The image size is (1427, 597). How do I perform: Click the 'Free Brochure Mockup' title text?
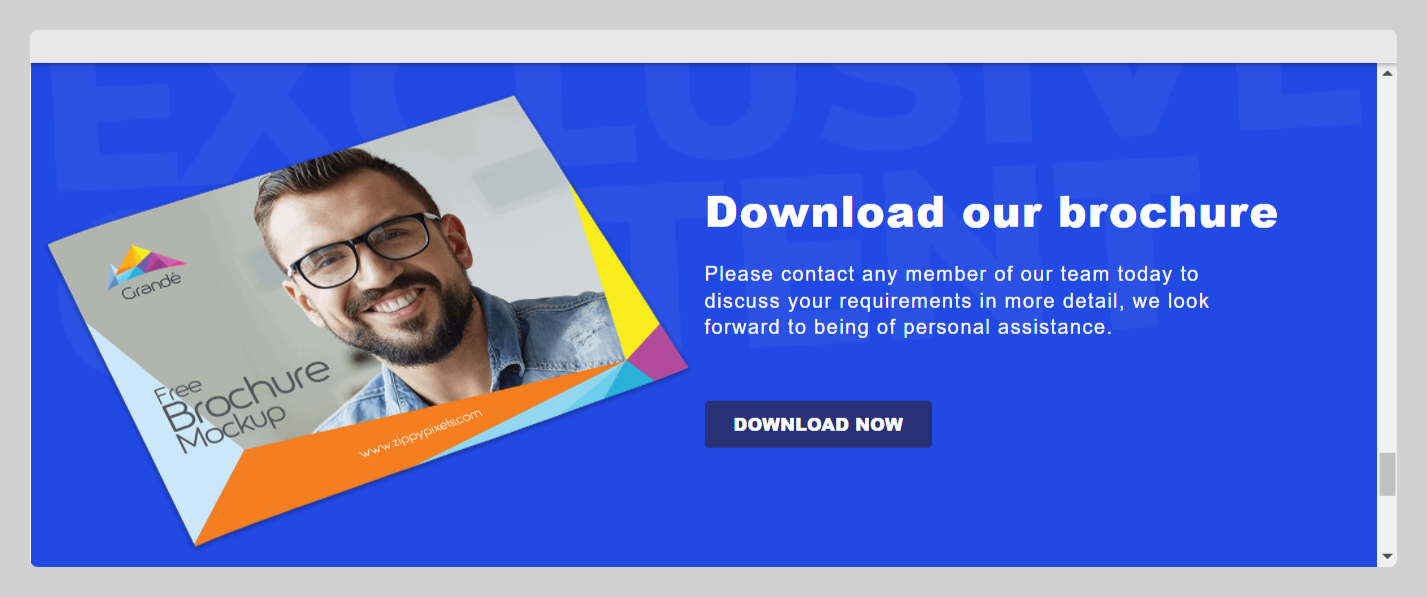tap(240, 405)
